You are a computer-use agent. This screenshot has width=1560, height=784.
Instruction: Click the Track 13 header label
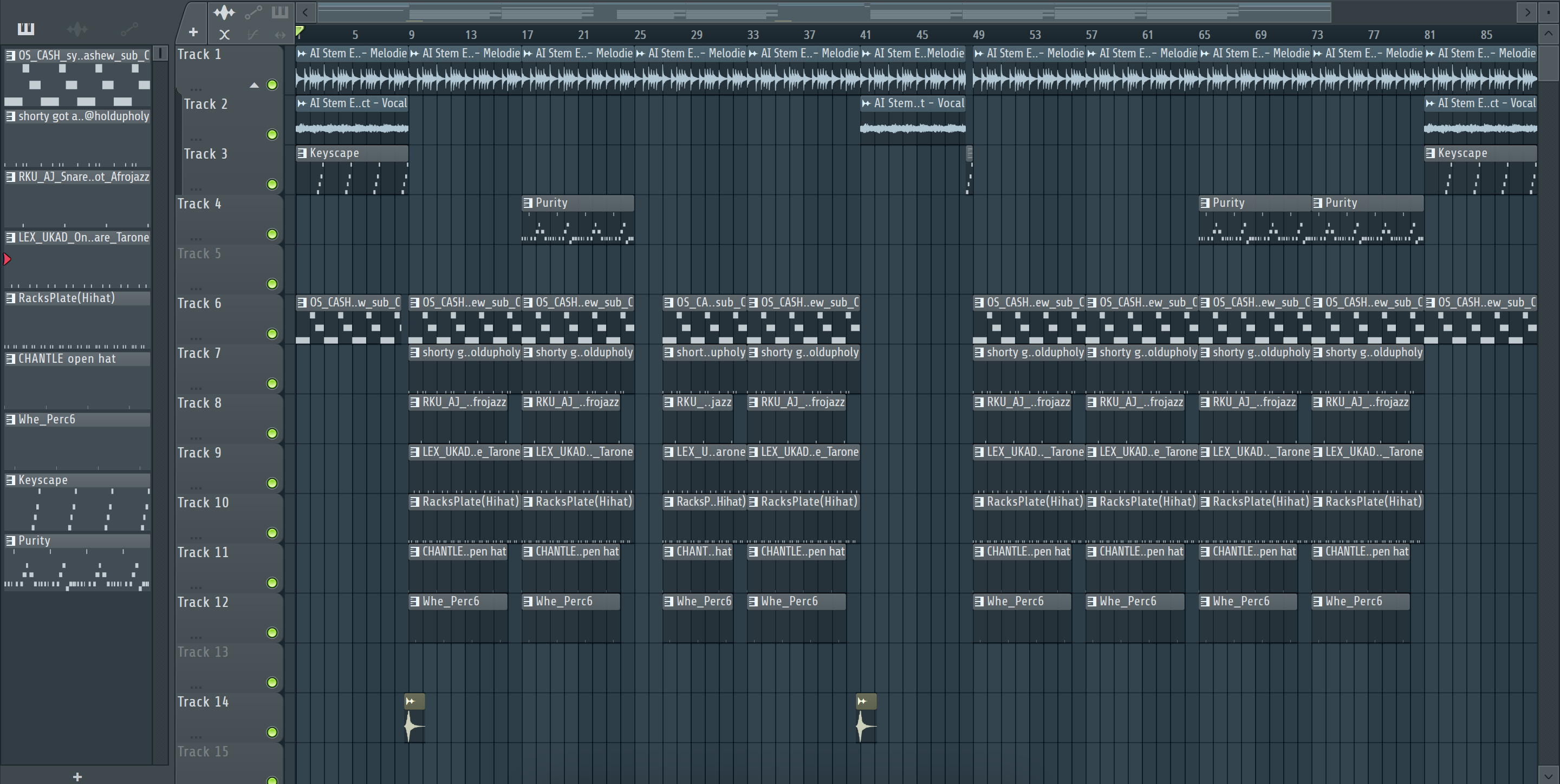pos(203,652)
